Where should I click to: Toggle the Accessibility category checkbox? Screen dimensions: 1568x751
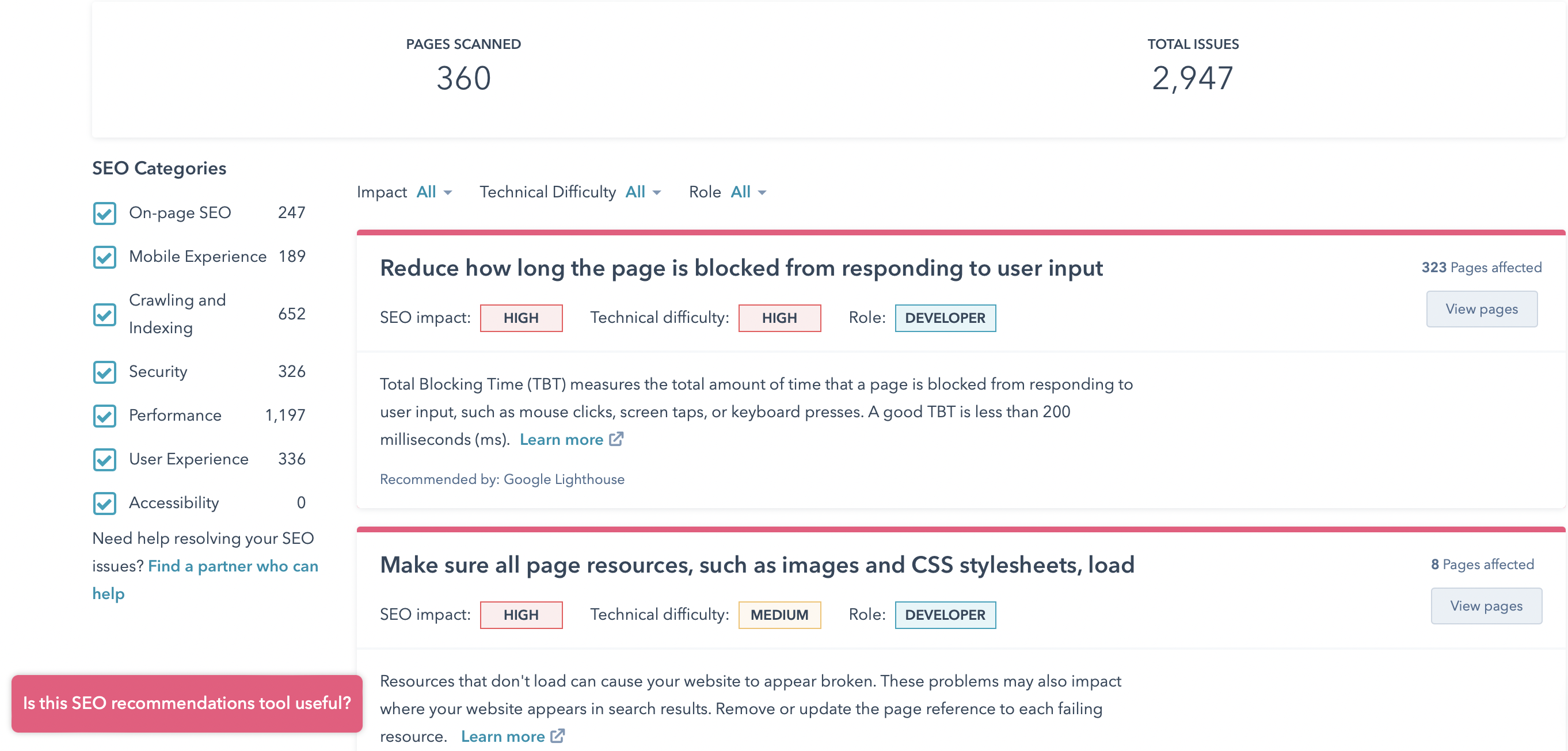(x=105, y=504)
